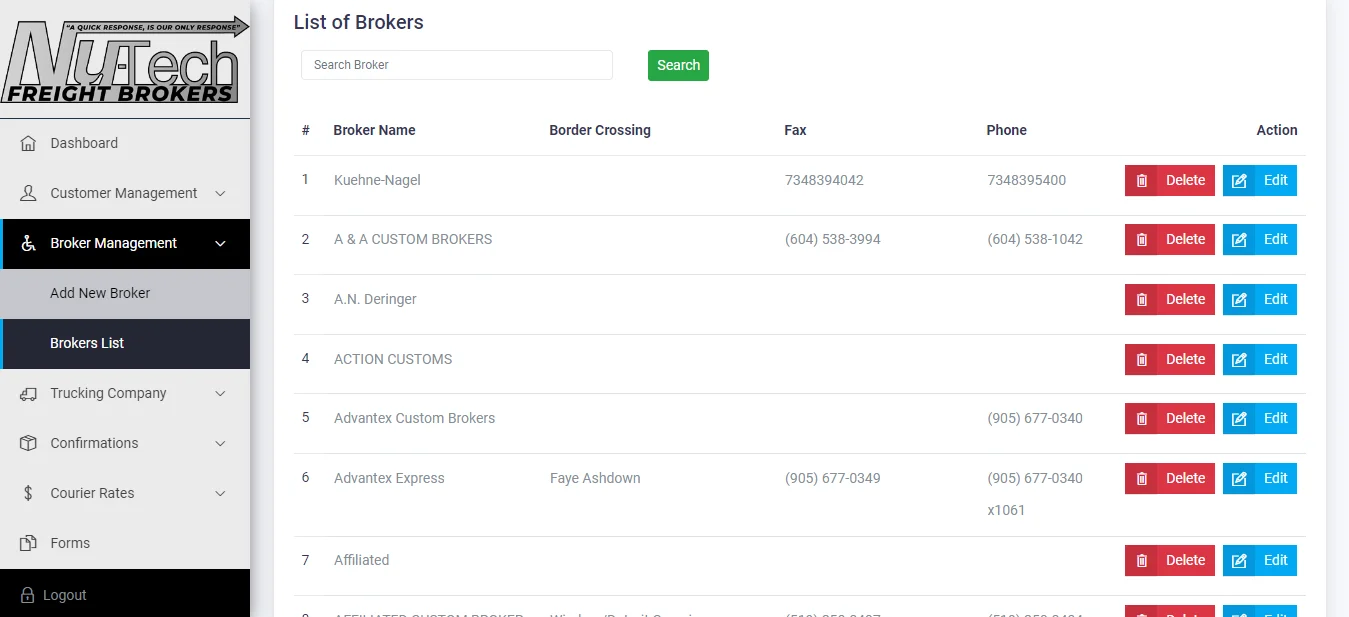Expand Trucking Company submenu chevron
The image size is (1349, 617).
pyautogui.click(x=221, y=393)
